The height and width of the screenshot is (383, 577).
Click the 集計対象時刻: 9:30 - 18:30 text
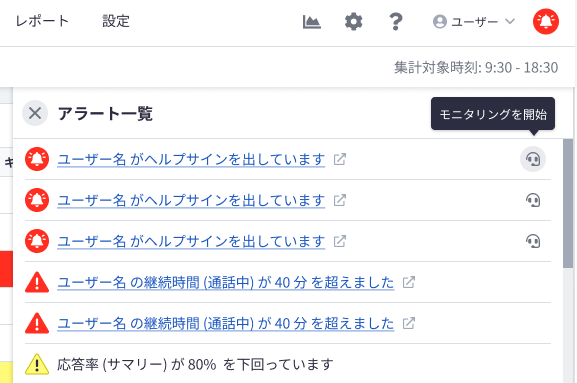pyautogui.click(x=476, y=67)
